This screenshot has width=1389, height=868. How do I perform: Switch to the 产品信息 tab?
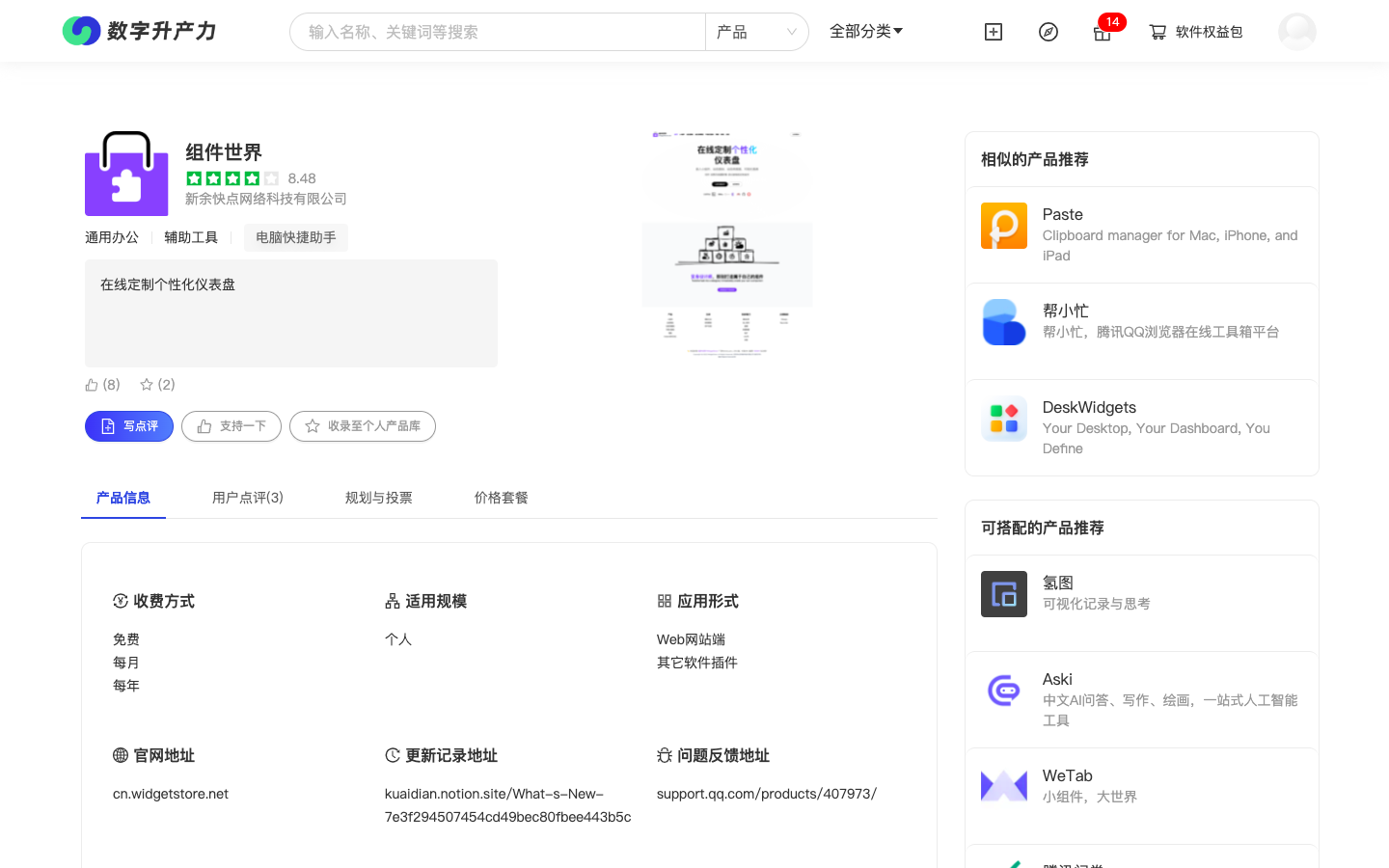[x=123, y=498]
